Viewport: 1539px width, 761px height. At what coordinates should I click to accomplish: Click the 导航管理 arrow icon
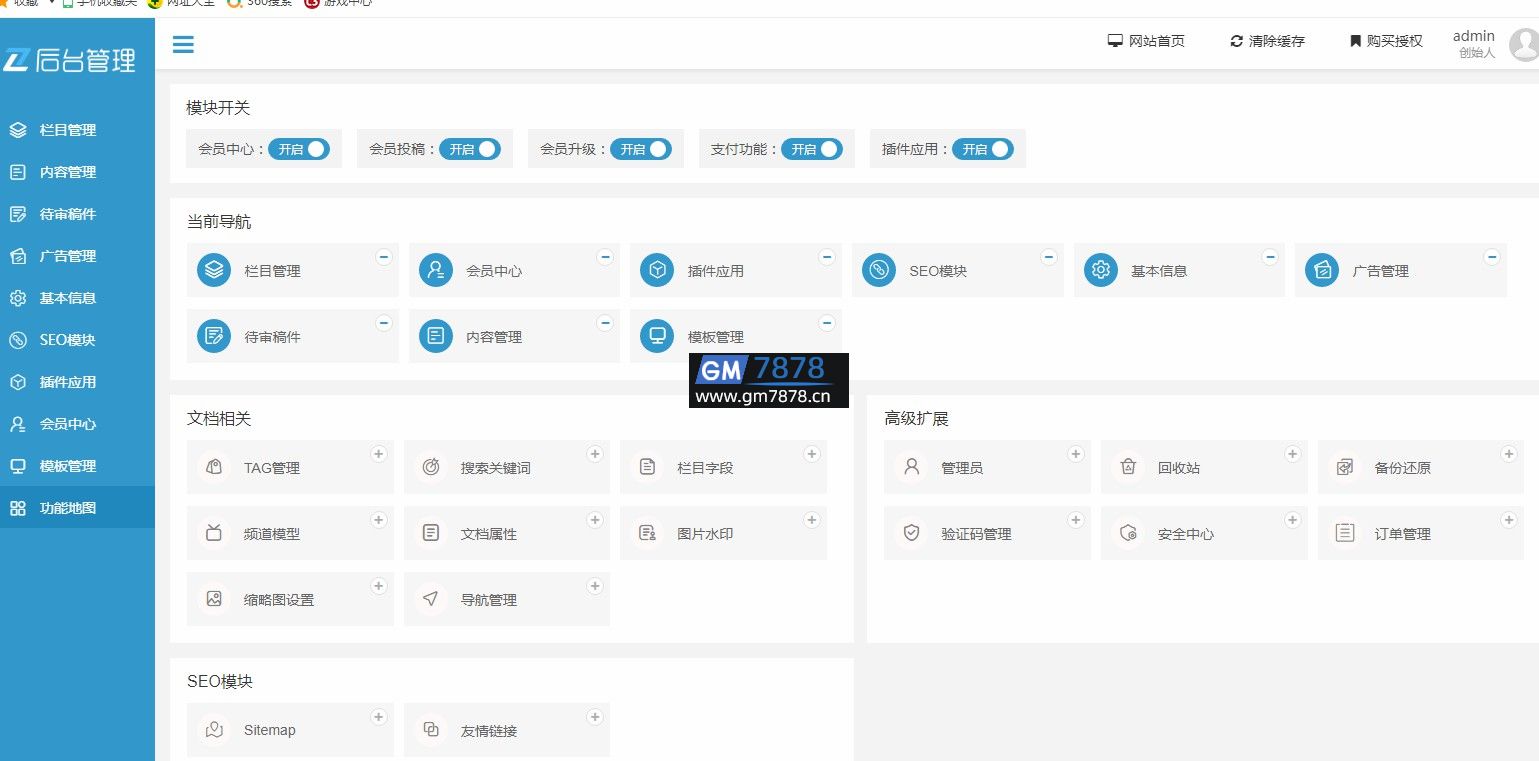[x=431, y=599]
